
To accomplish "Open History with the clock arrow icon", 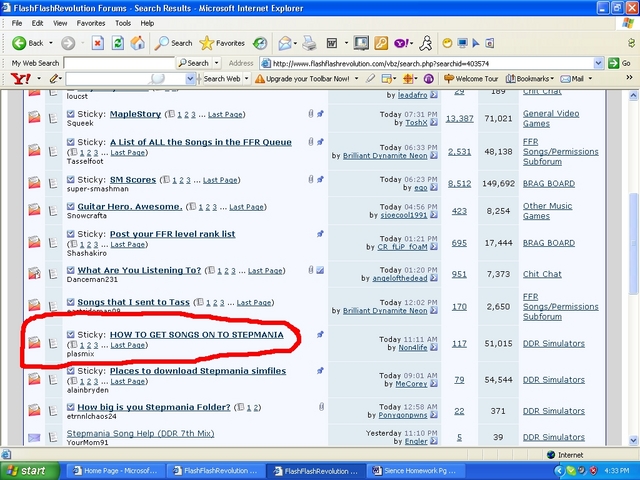I will 260,43.
